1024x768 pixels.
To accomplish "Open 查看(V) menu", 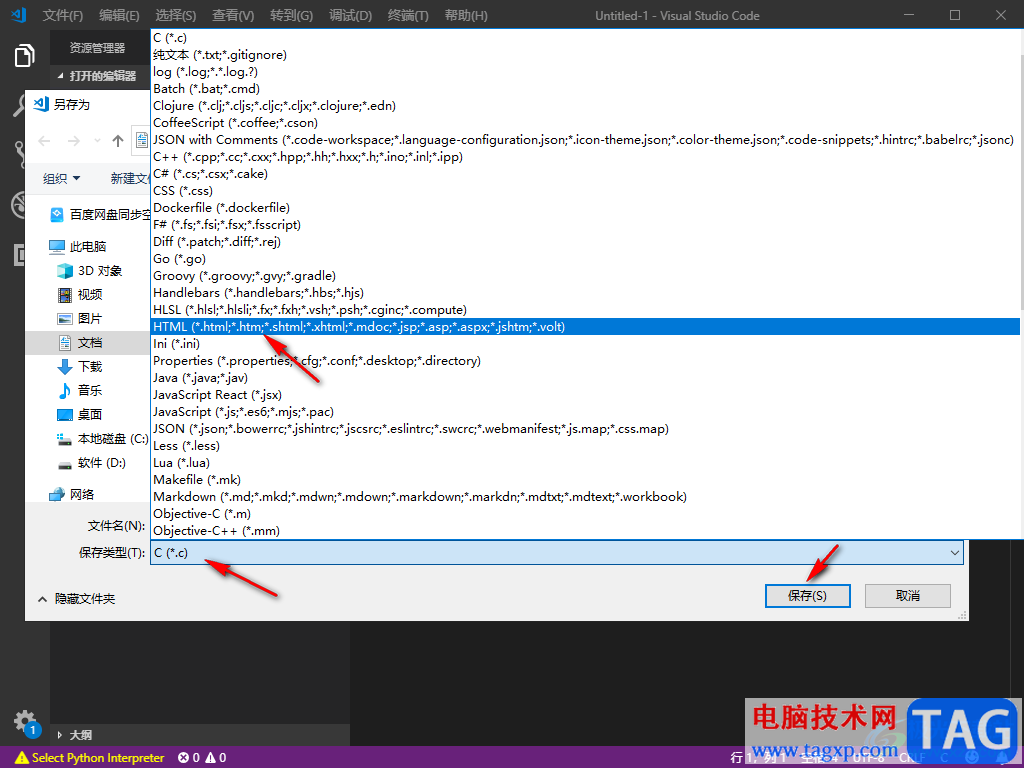I will tap(233, 16).
